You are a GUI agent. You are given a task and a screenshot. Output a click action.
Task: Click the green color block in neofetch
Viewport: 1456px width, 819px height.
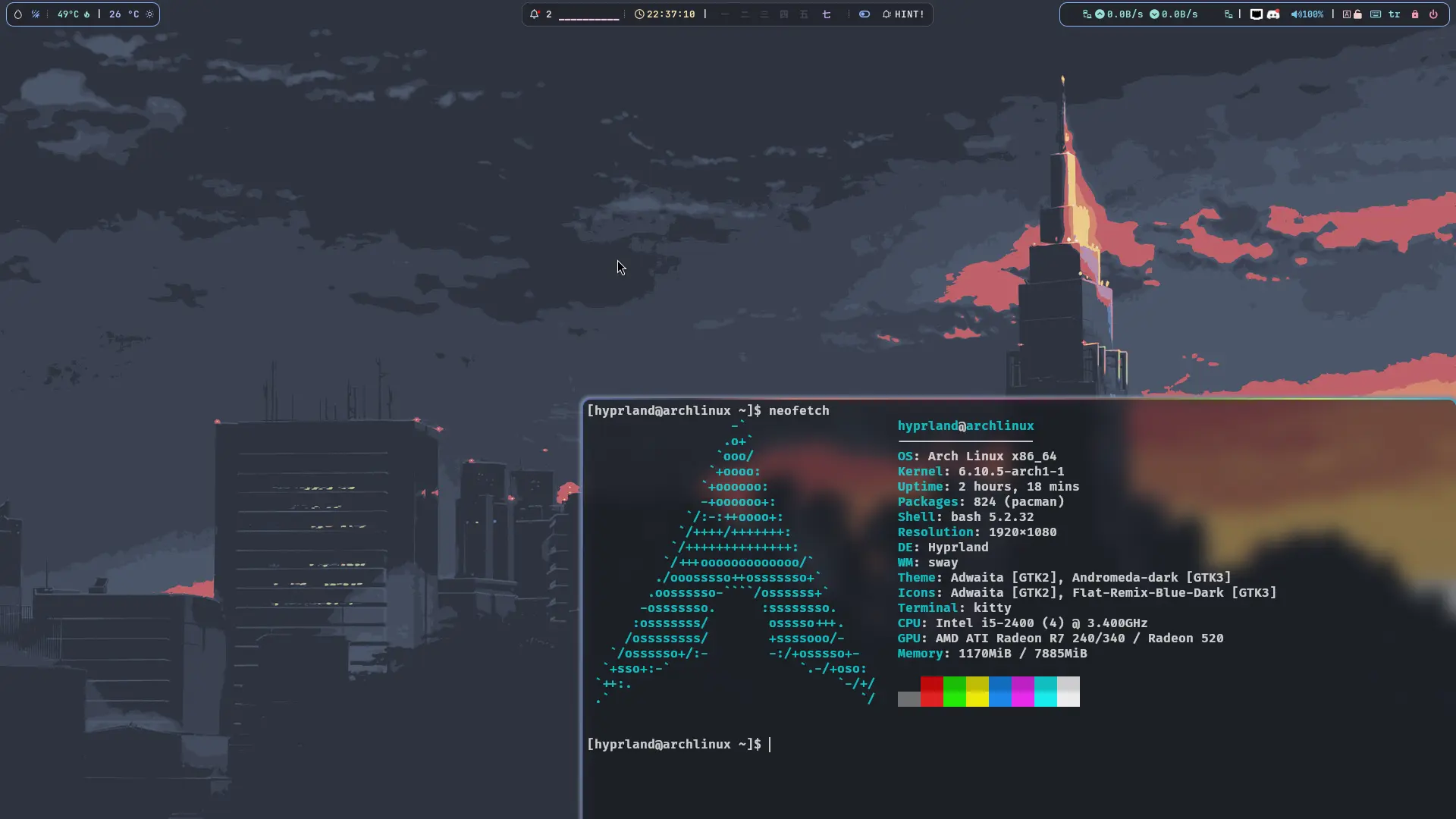tap(955, 692)
